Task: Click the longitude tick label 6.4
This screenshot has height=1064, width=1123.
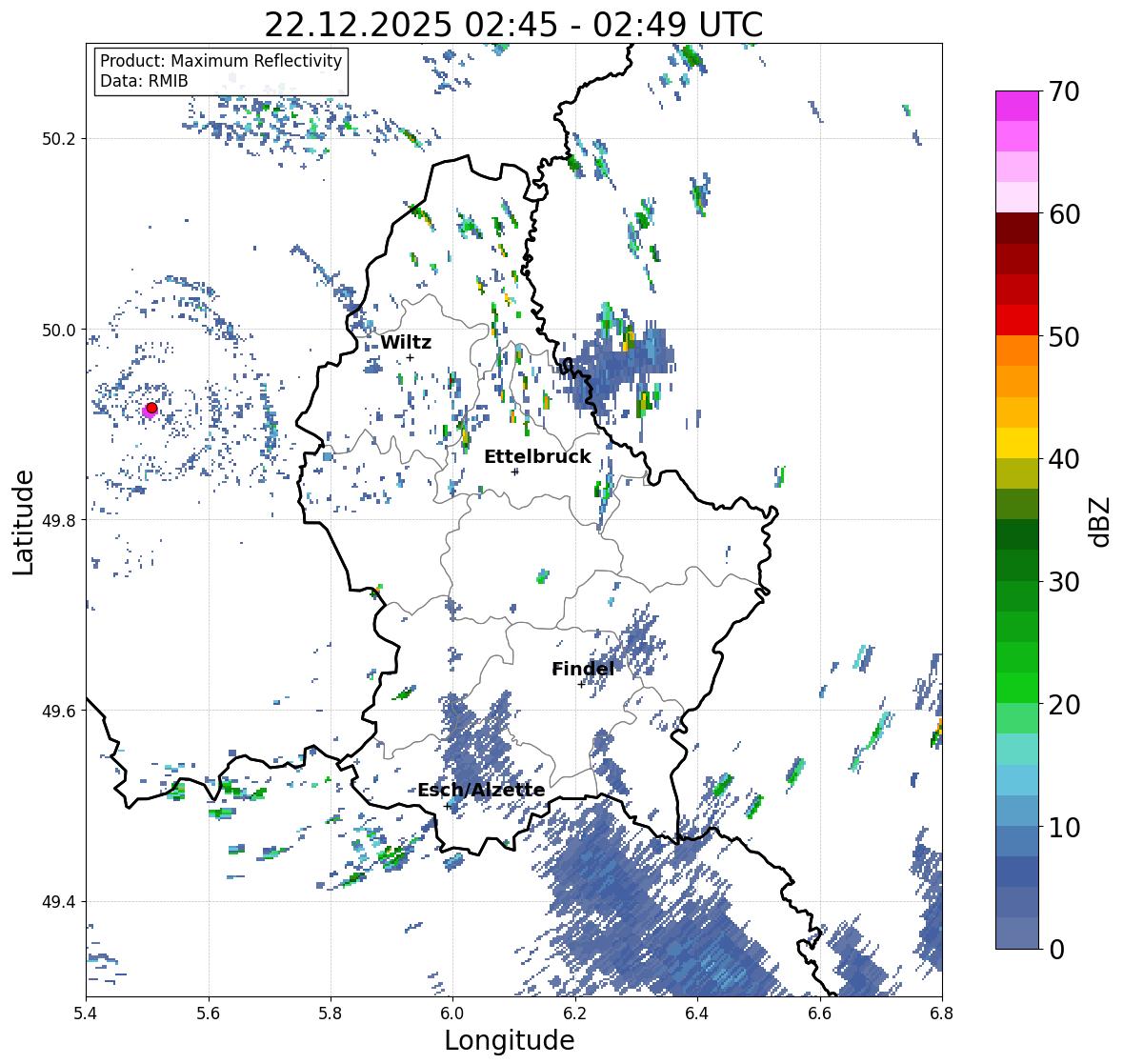Action: pyautogui.click(x=697, y=1014)
